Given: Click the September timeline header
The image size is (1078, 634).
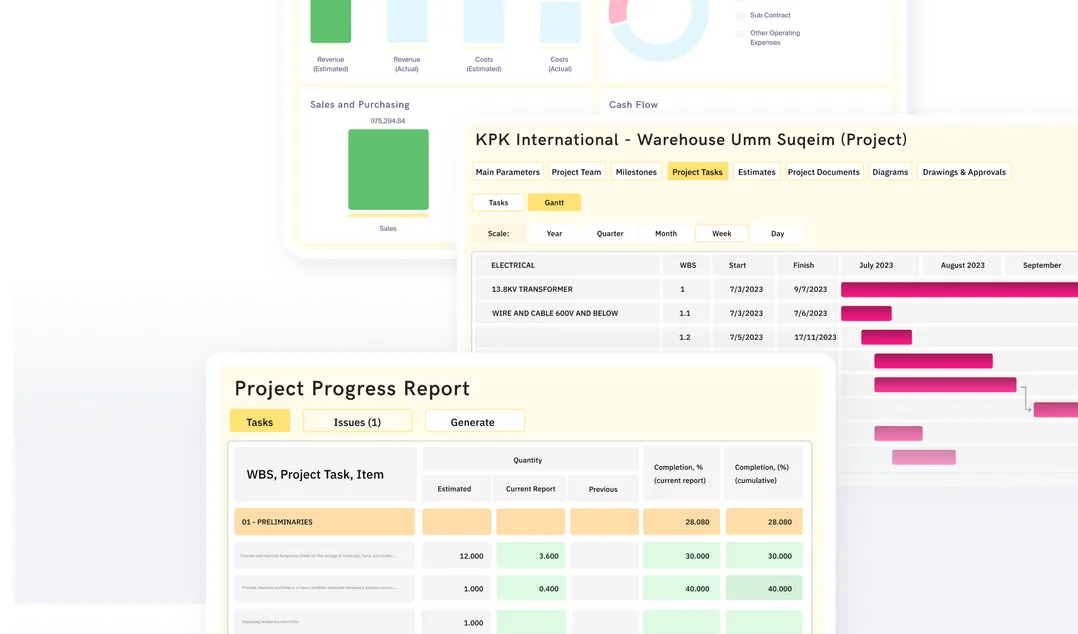Looking at the screenshot, I should (x=1042, y=265).
